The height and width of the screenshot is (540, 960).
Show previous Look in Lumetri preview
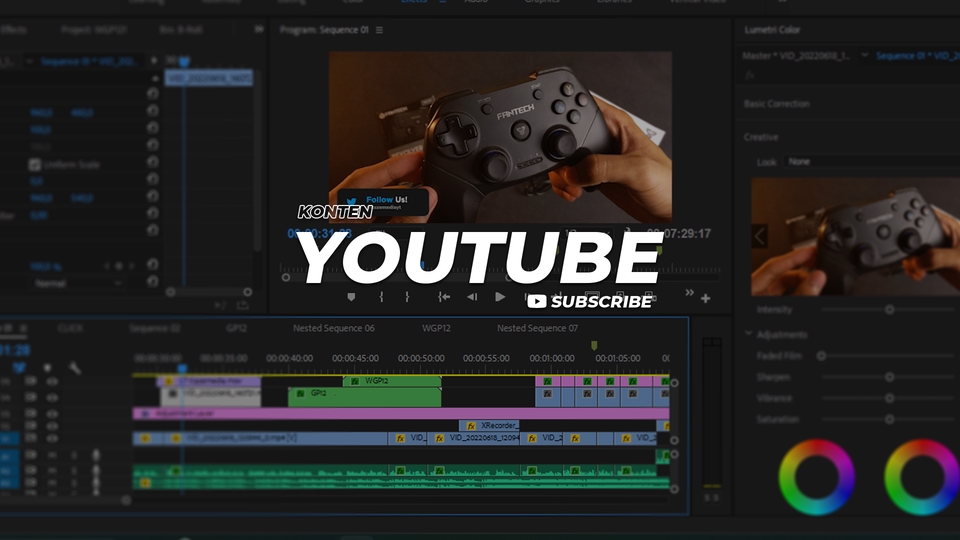click(759, 236)
